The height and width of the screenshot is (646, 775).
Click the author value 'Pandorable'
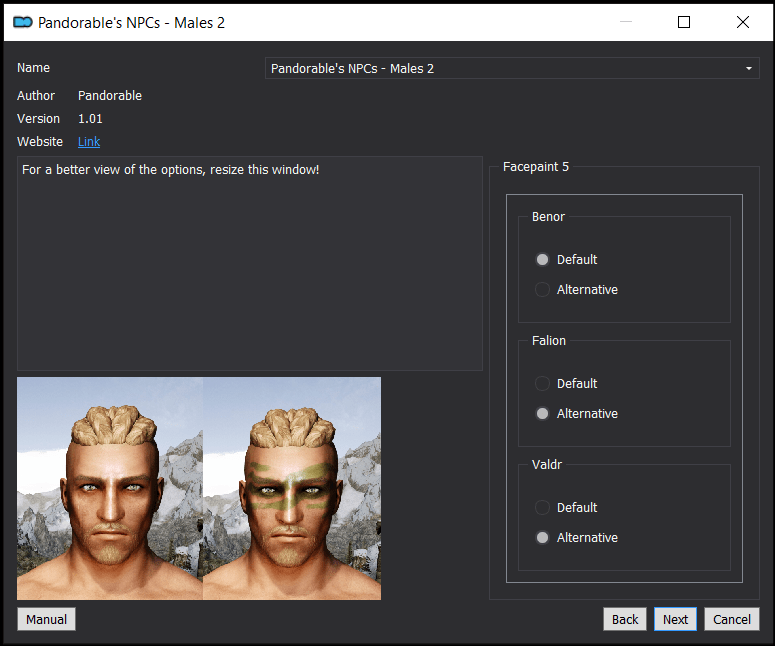coord(110,96)
